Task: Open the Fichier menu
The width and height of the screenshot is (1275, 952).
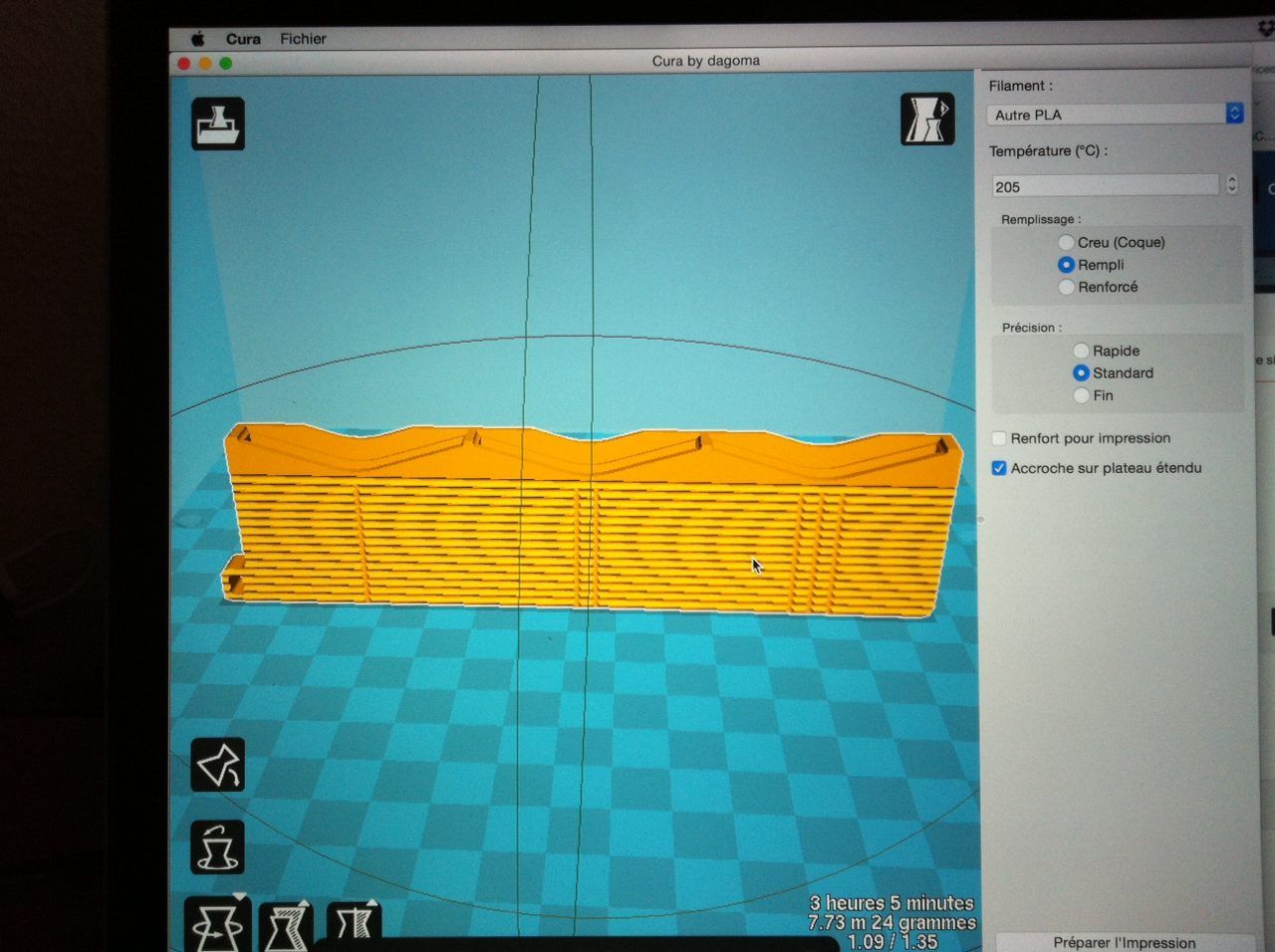Action: click(x=303, y=39)
